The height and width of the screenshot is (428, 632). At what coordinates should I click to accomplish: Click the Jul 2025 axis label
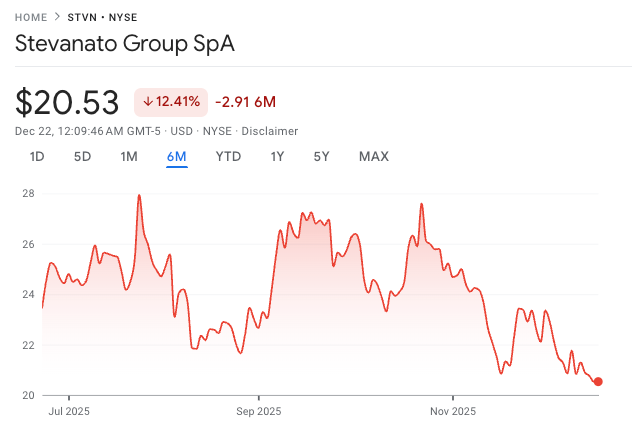tap(69, 411)
